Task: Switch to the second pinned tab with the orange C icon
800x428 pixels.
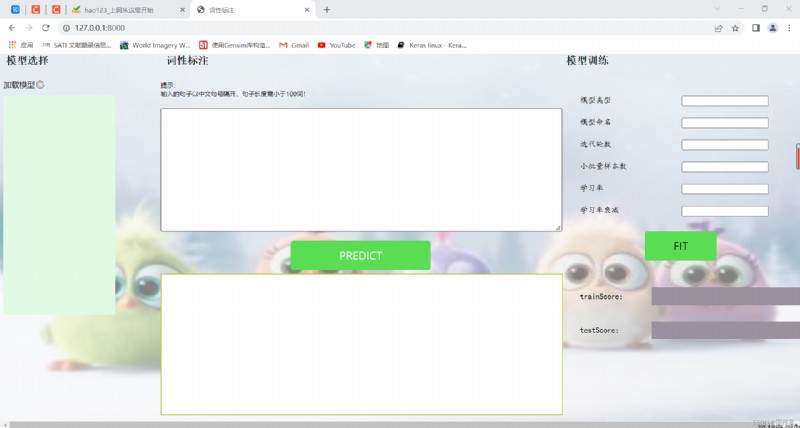Action: 36,10
